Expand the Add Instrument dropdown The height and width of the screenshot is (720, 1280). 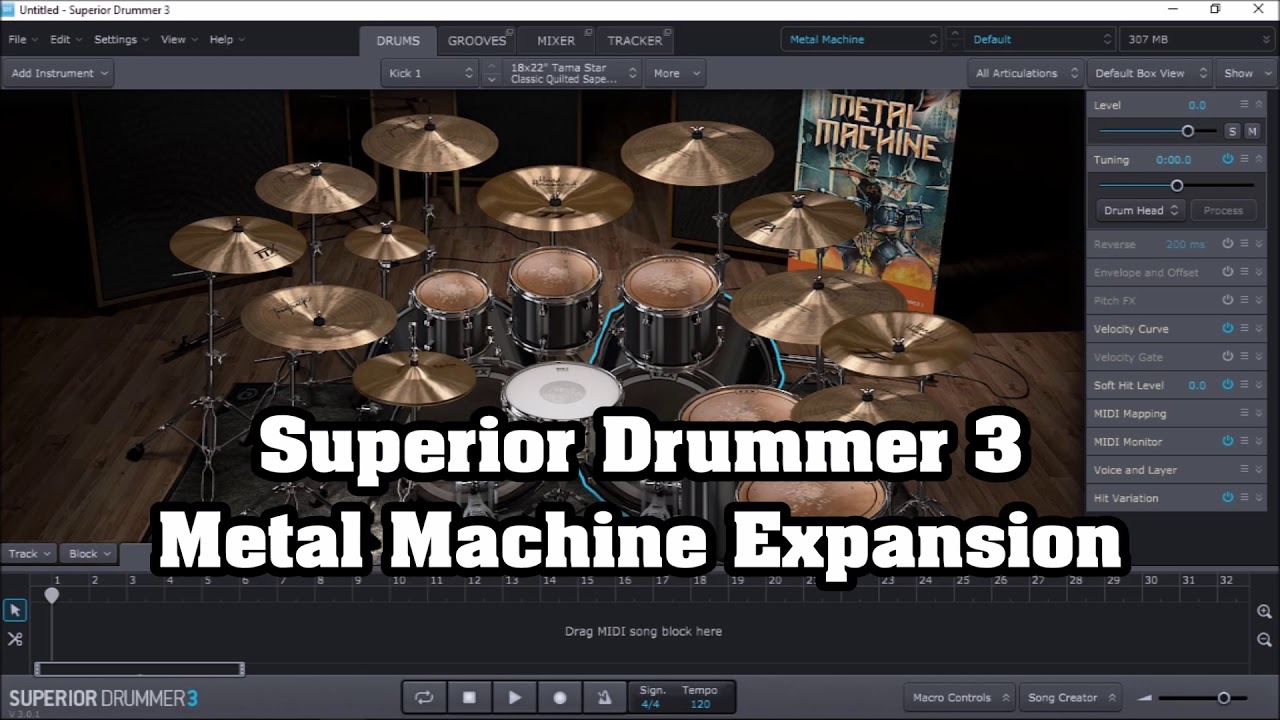point(59,73)
